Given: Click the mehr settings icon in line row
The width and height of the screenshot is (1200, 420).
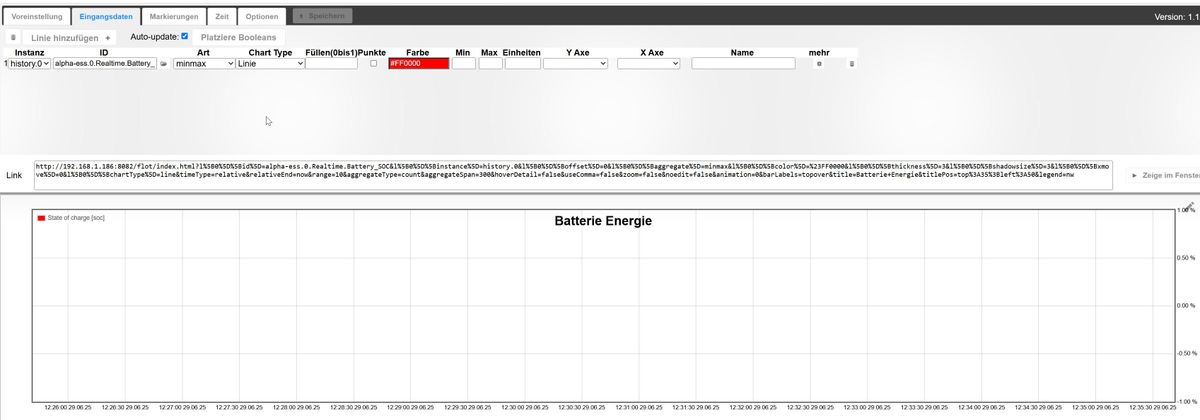Looking at the screenshot, I should click(819, 63).
